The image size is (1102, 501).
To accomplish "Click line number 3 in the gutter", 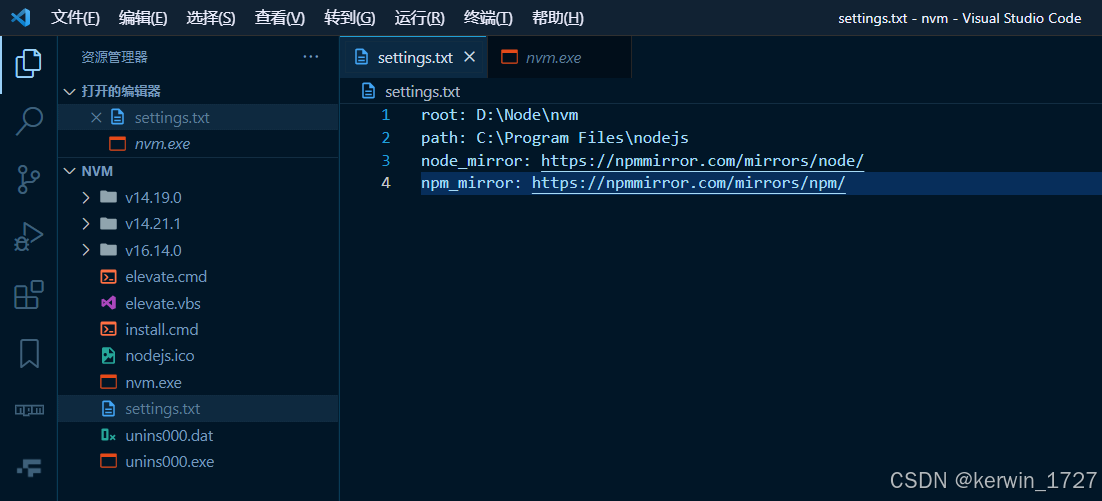I will click(385, 161).
